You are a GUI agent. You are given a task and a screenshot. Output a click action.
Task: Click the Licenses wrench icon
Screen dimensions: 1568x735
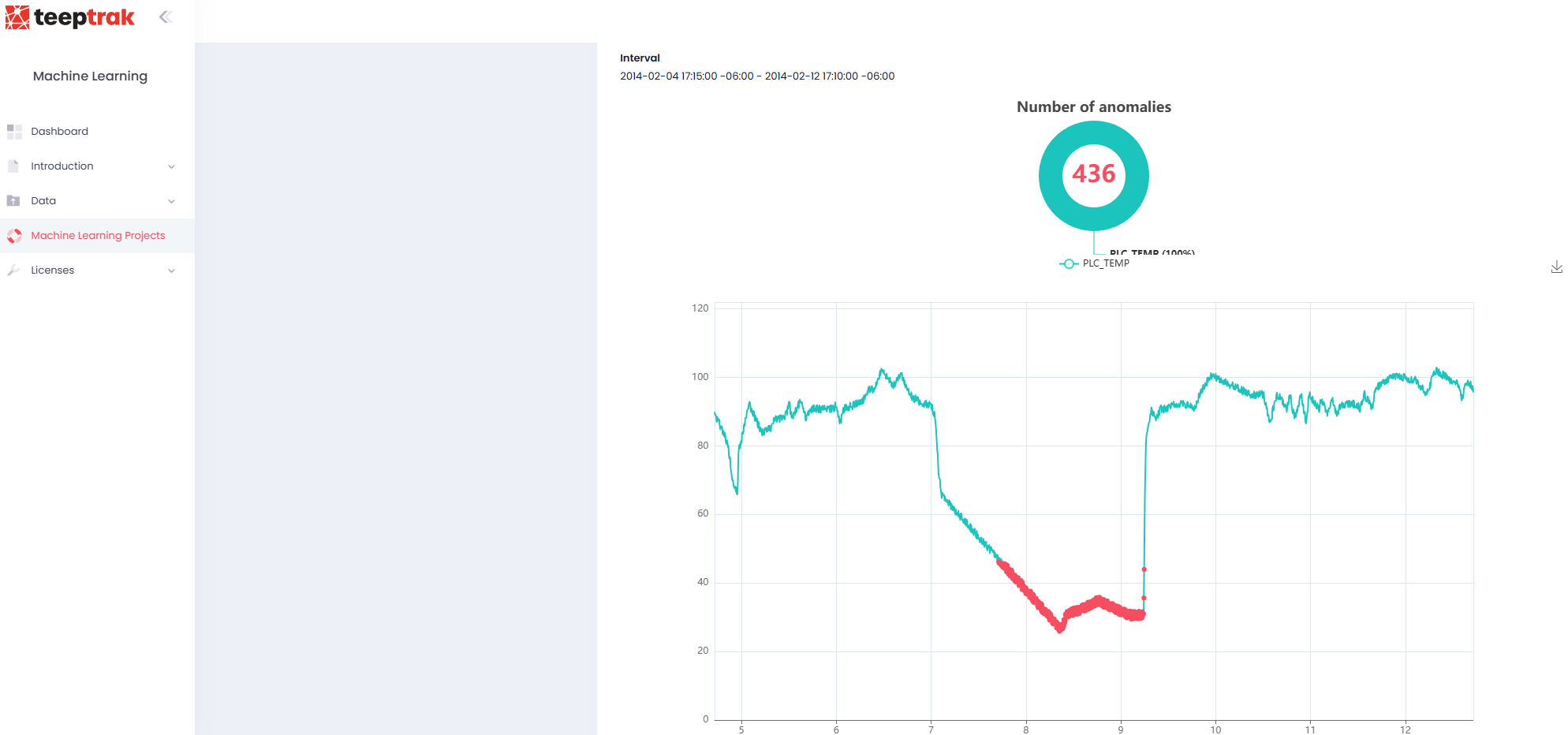14,270
